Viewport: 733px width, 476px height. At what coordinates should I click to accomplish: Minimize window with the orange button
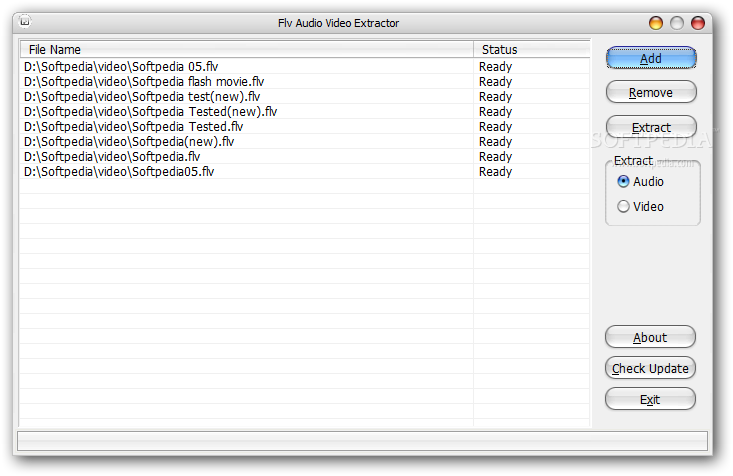656,22
